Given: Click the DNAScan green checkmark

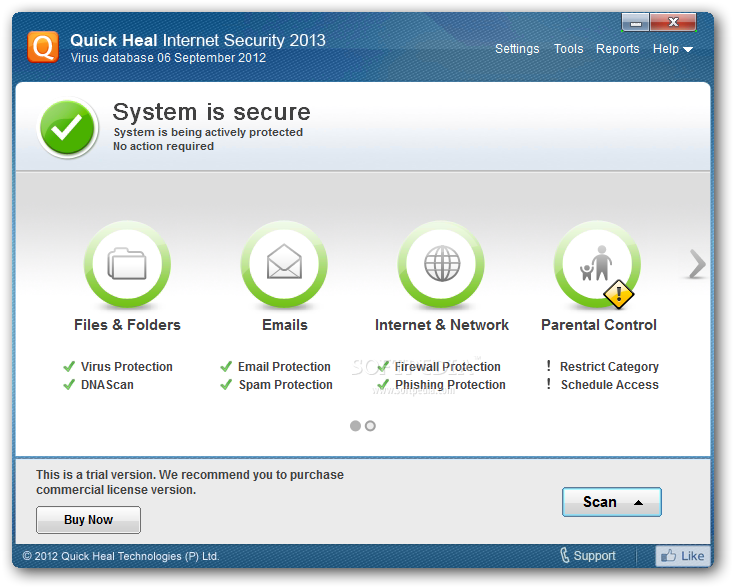Looking at the screenshot, I should pyautogui.click(x=69, y=385).
